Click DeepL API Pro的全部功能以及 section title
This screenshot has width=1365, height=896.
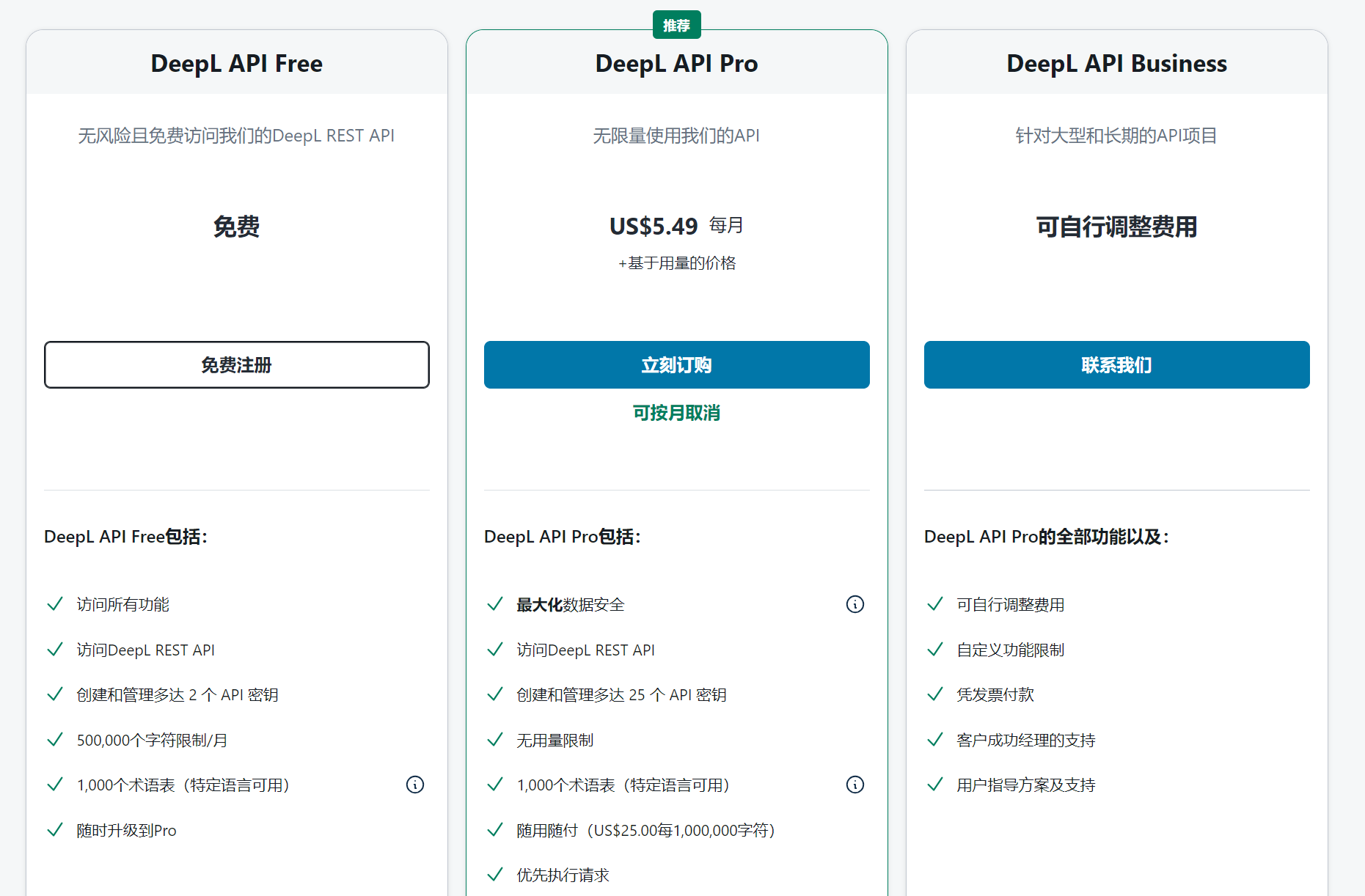pos(1047,537)
